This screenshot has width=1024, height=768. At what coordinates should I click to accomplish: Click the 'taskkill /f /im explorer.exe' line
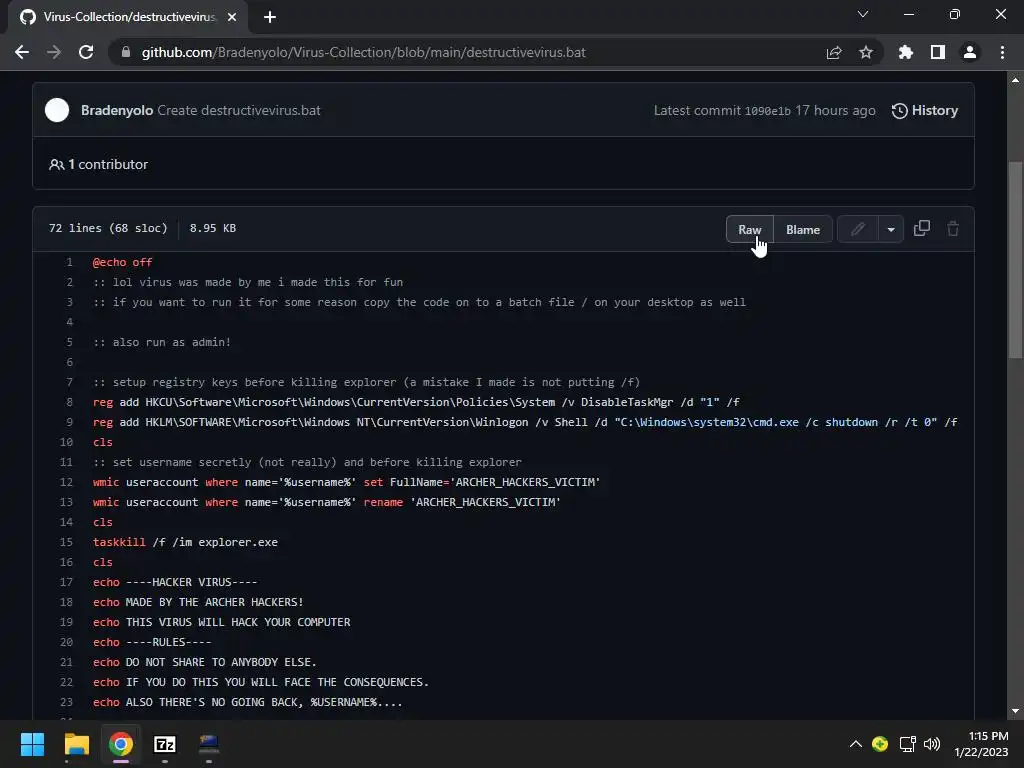(x=185, y=542)
